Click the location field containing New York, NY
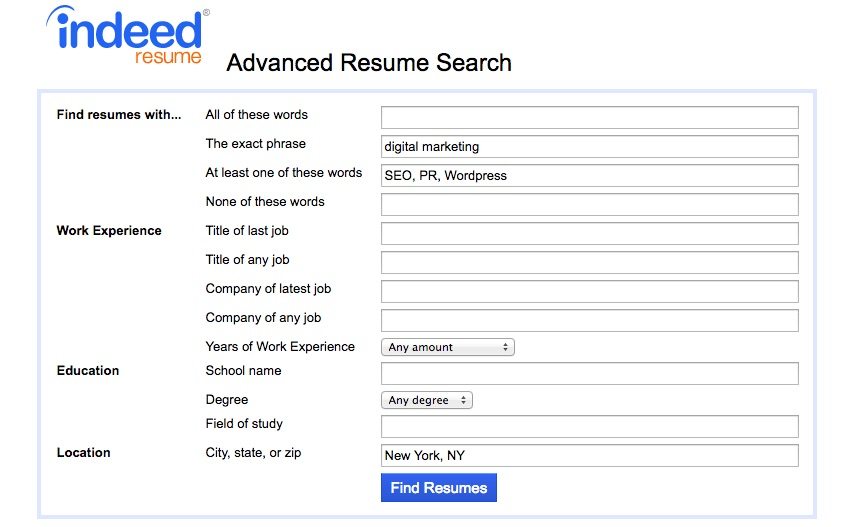 pos(590,455)
